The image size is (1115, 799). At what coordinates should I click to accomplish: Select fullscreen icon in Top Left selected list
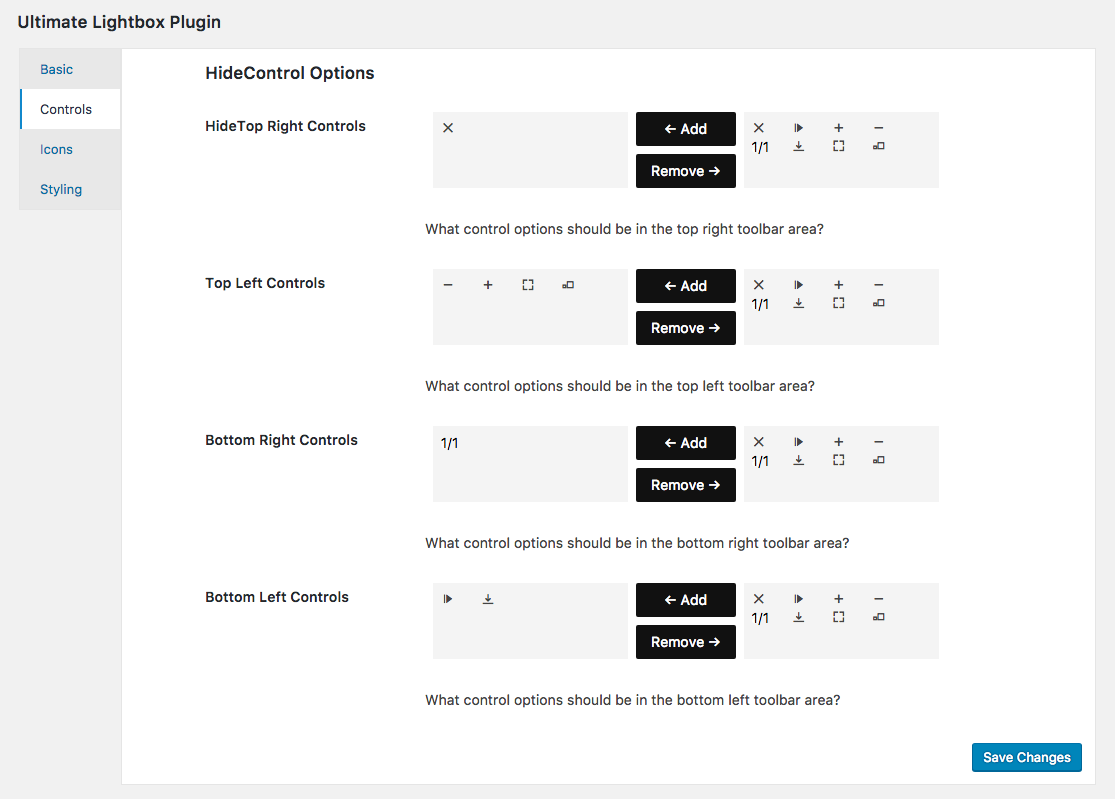528,285
